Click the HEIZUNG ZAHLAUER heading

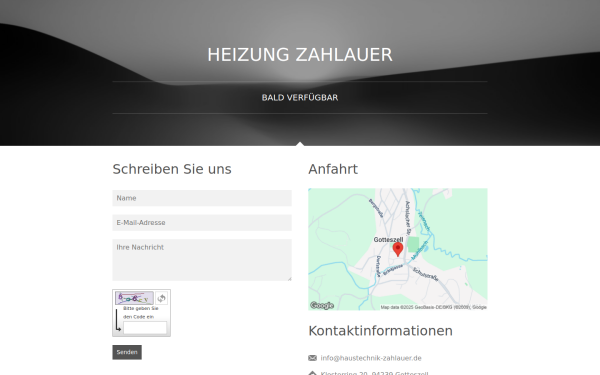[x=300, y=55]
